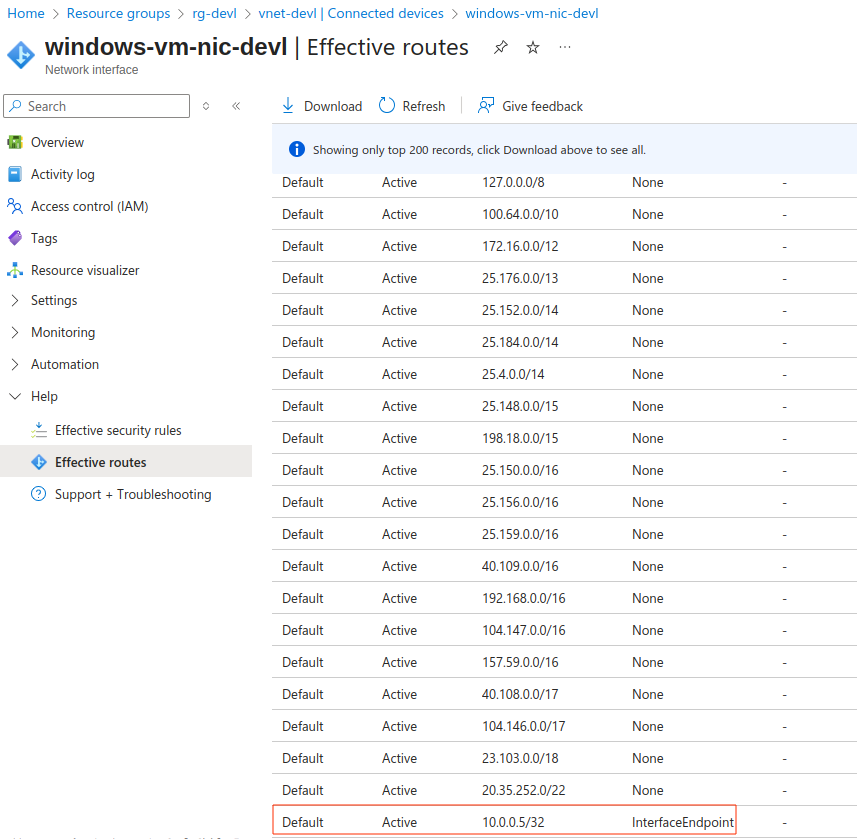Click the Tags icon in the sidebar
This screenshot has height=839, width=857.
15,238
